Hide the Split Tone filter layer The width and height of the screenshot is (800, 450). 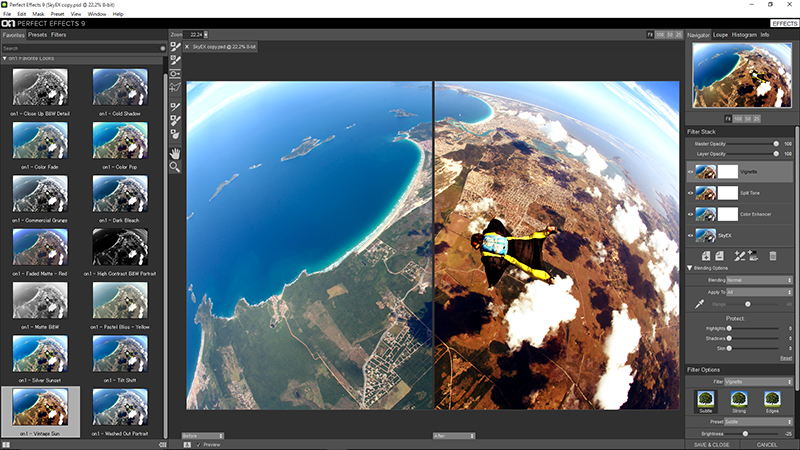tap(691, 193)
